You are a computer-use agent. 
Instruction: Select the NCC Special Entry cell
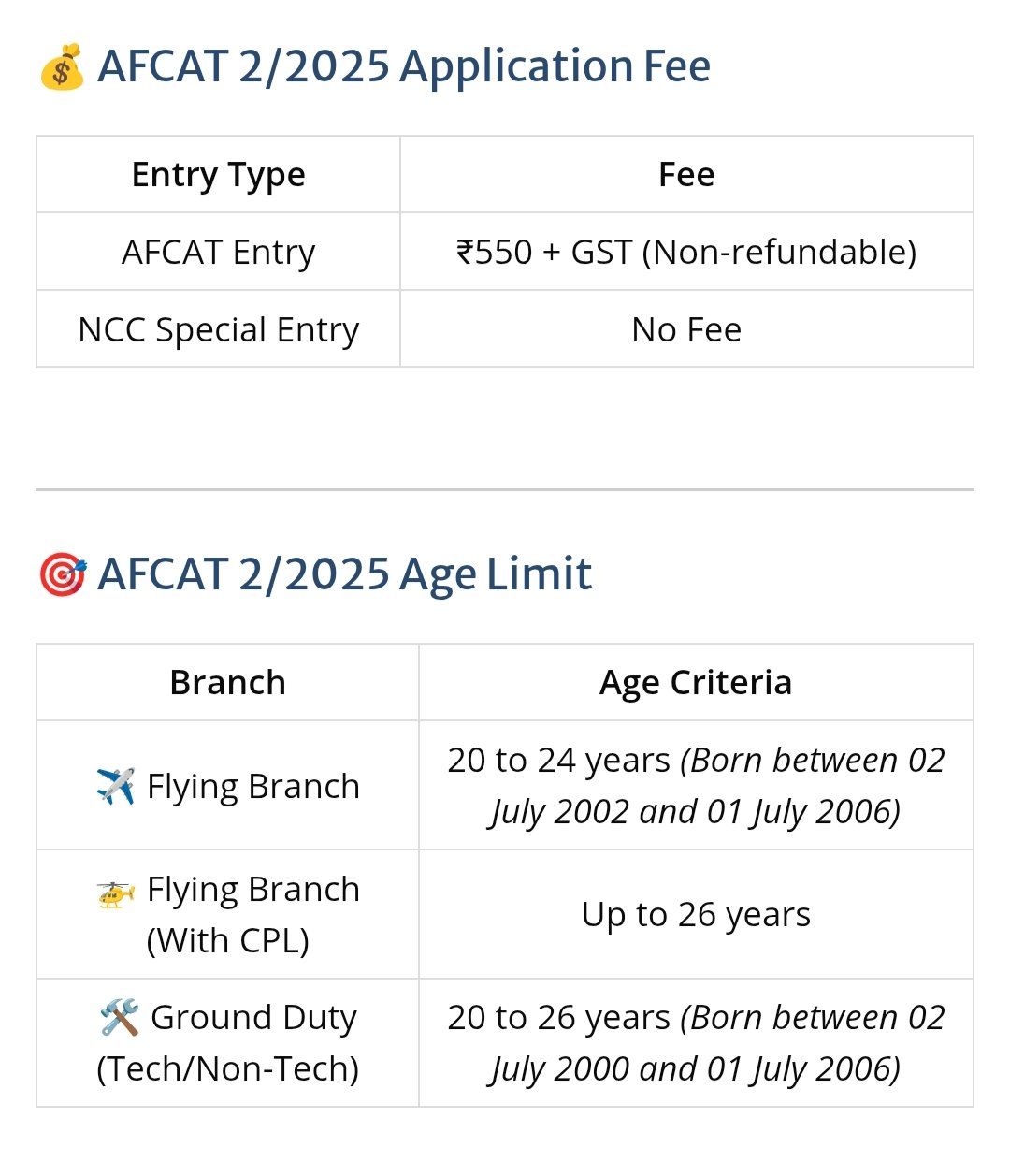click(x=219, y=329)
